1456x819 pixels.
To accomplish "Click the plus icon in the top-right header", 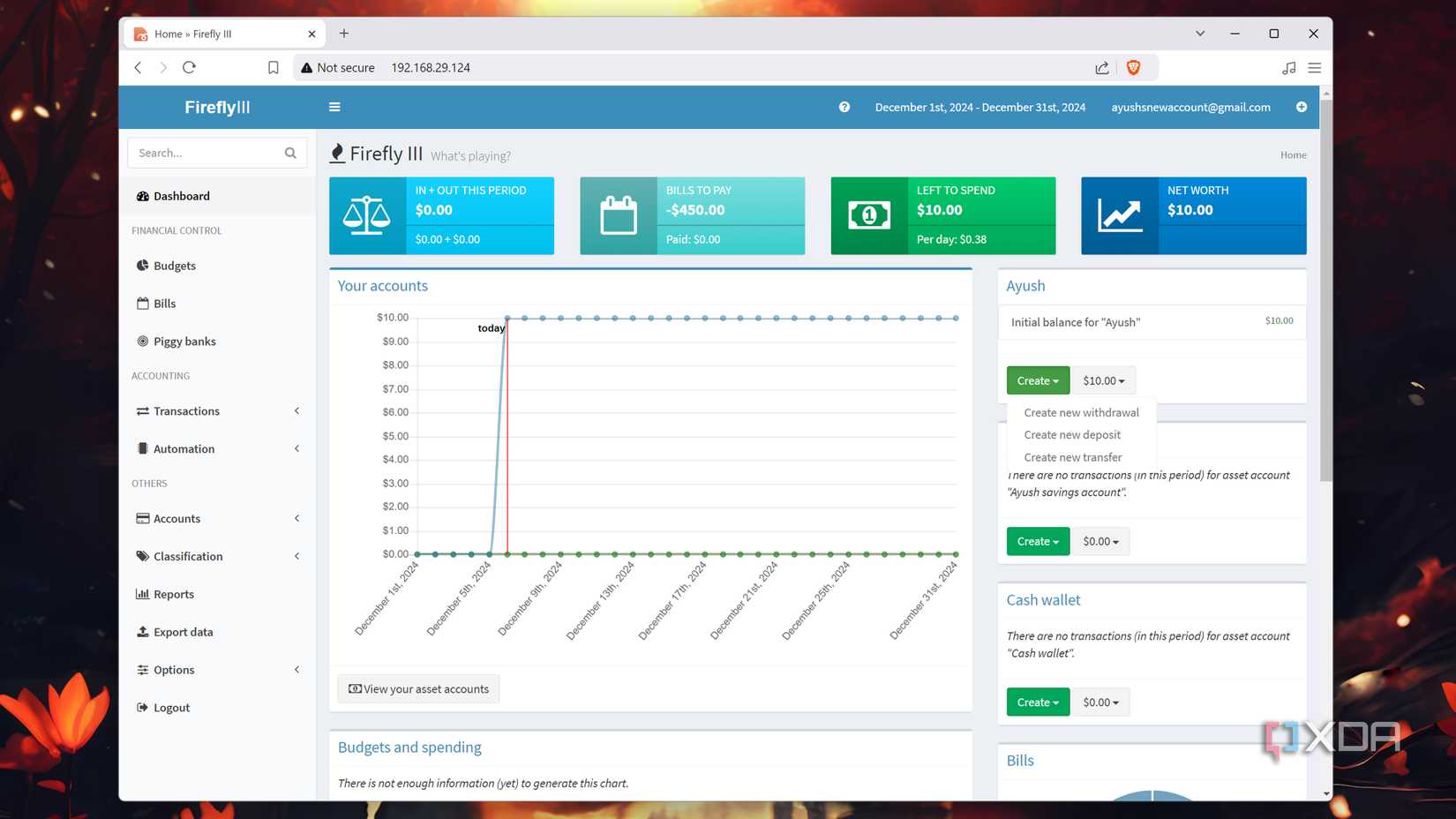I will pyautogui.click(x=1301, y=107).
